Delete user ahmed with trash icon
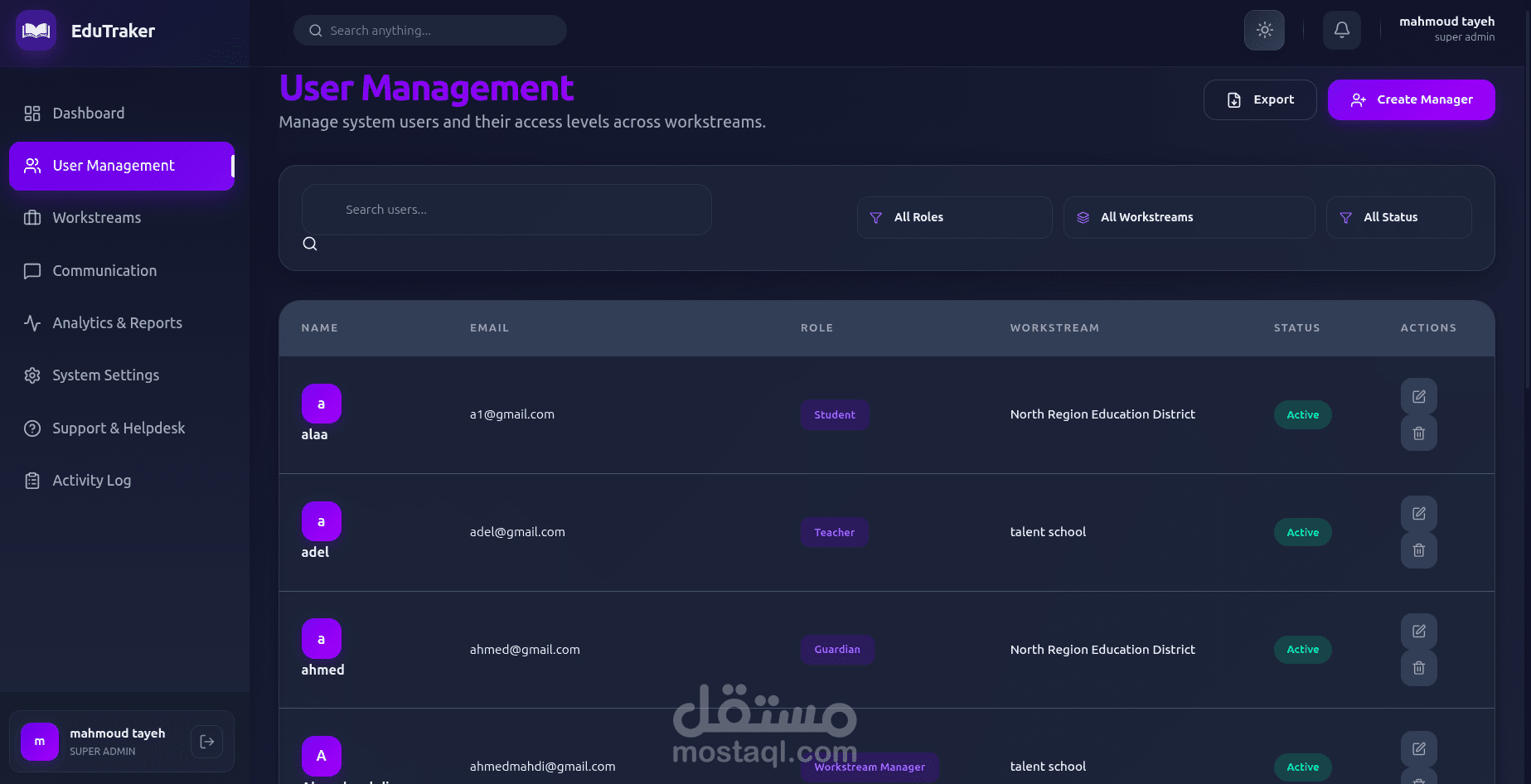 1418,668
